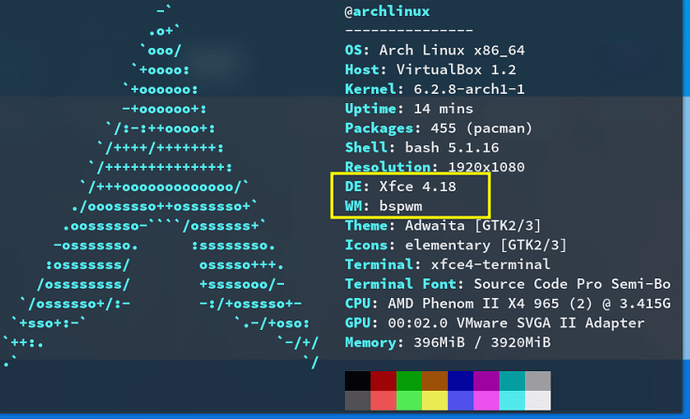Click the dark magenta color block

point(486,381)
